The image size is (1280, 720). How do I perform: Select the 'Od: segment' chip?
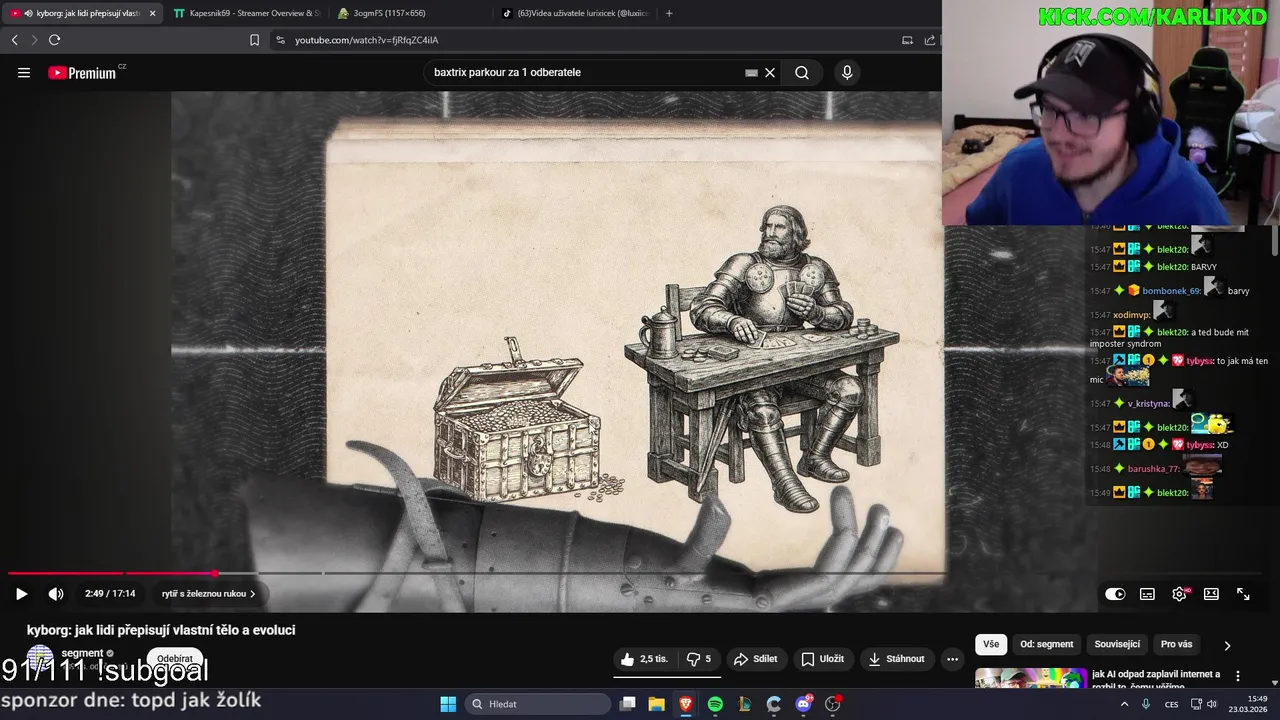coord(1046,645)
